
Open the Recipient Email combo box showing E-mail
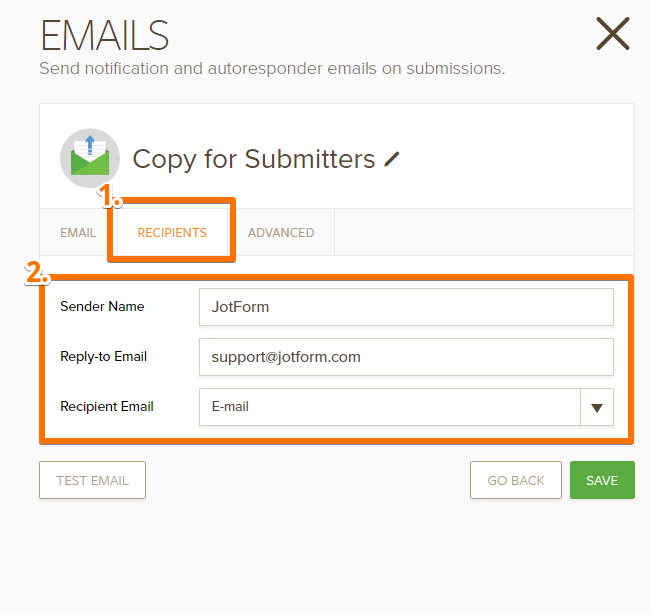(x=389, y=407)
